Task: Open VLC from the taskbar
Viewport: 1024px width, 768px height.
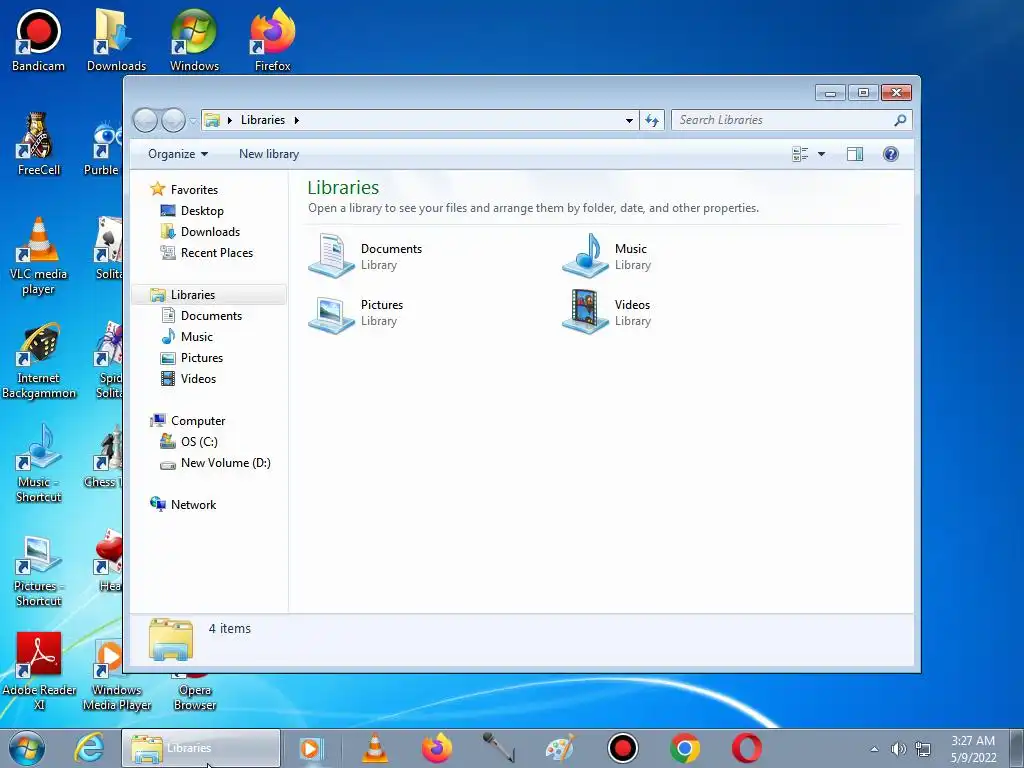Action: click(x=374, y=748)
